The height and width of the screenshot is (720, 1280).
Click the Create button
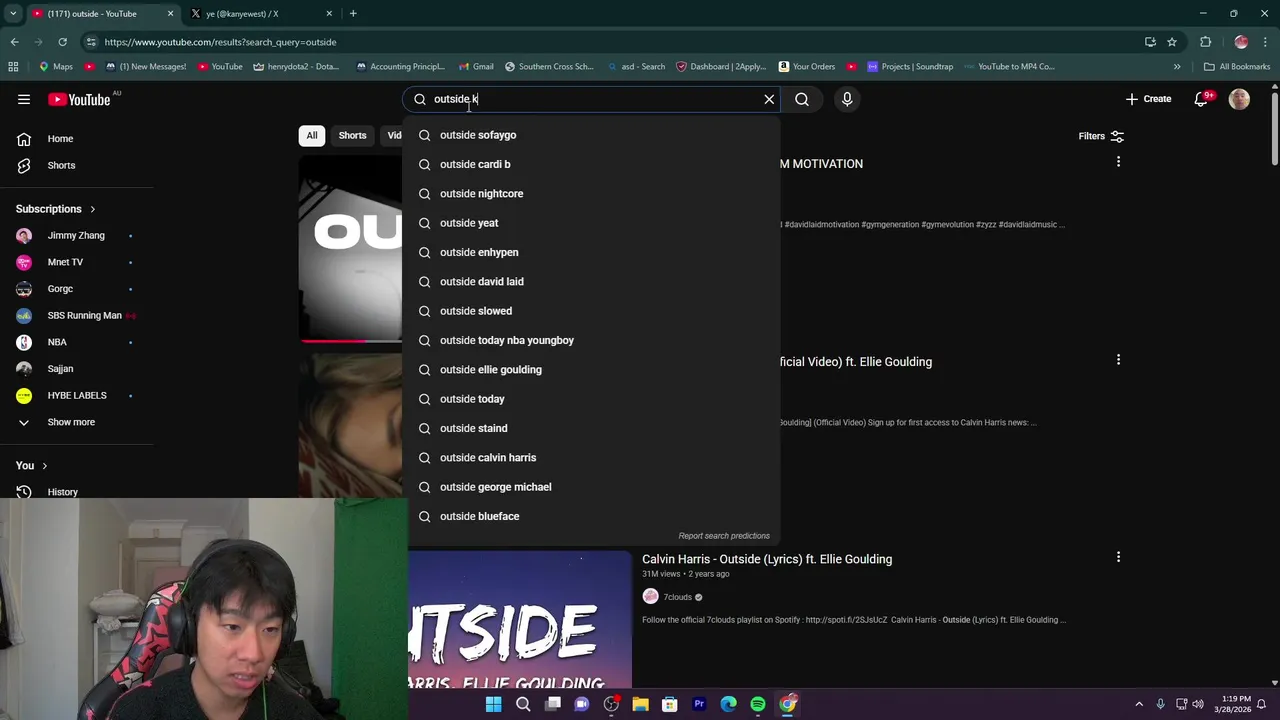1148,99
